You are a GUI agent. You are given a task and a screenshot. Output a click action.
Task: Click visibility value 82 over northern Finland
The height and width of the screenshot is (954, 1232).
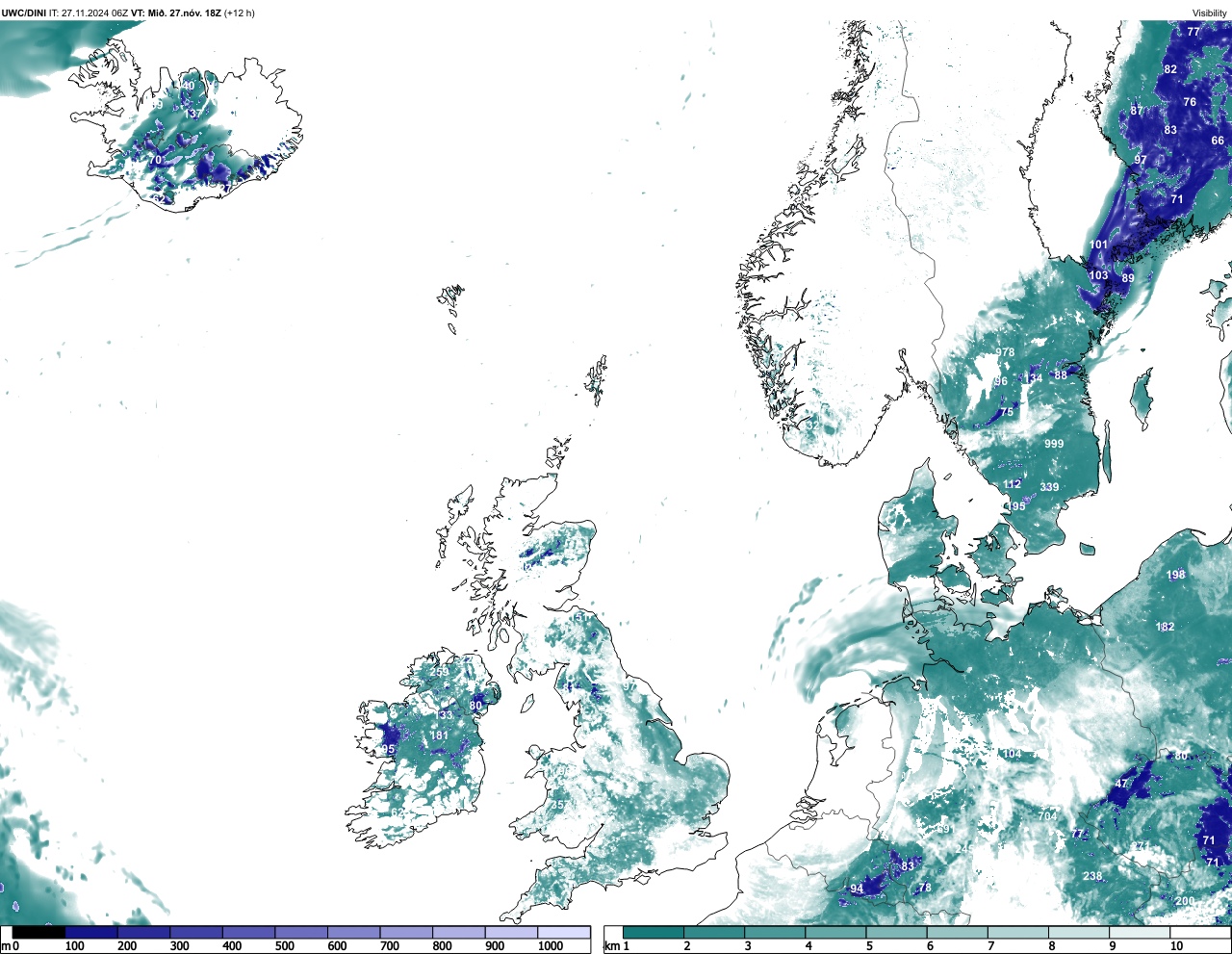(x=1170, y=69)
